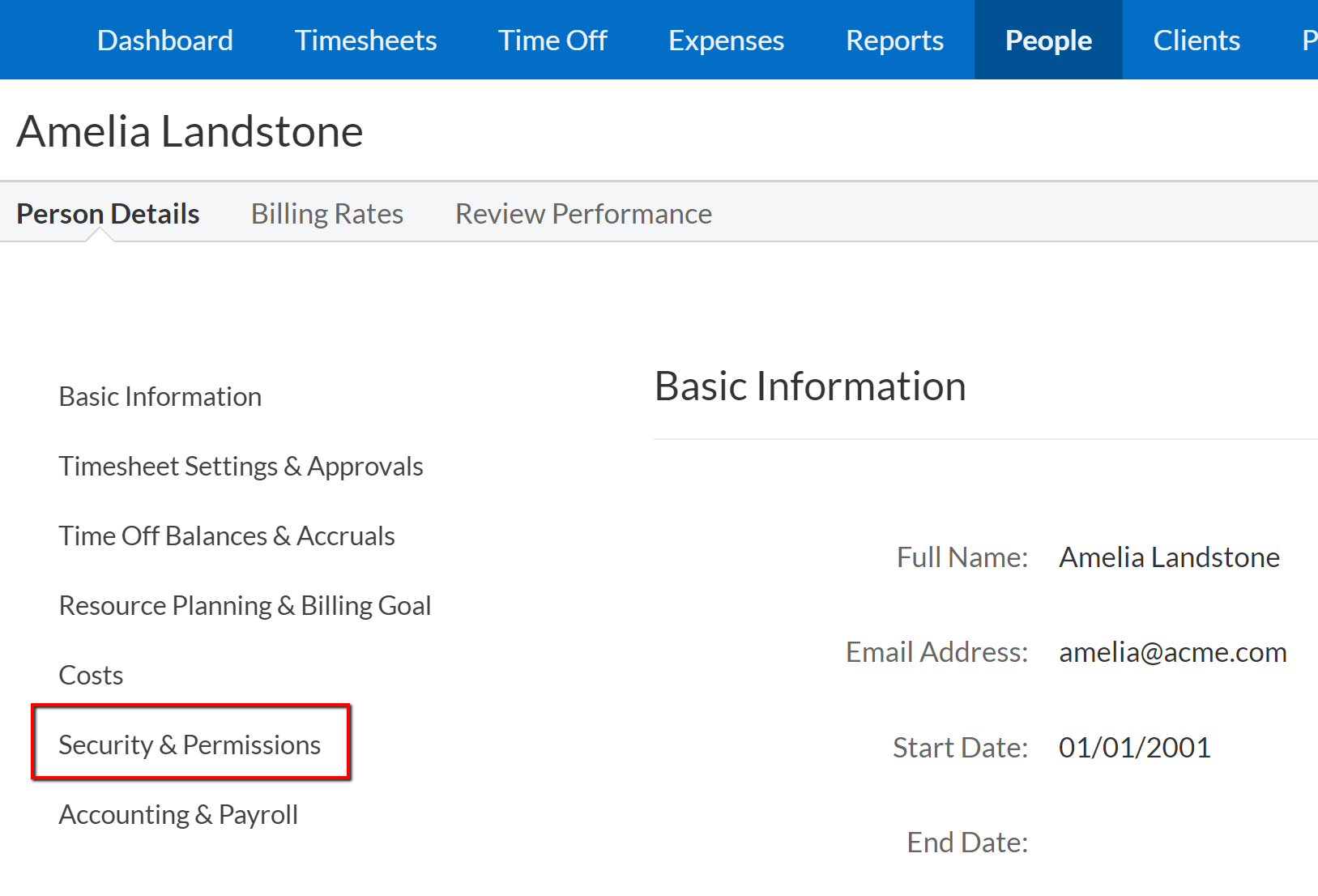Click the highlighted People nav item
1318x896 pixels.
click(x=1048, y=41)
